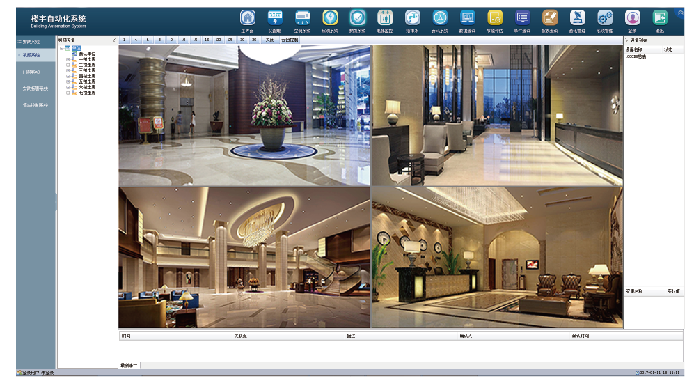Open the elevator monitoring icon

tap(385, 18)
